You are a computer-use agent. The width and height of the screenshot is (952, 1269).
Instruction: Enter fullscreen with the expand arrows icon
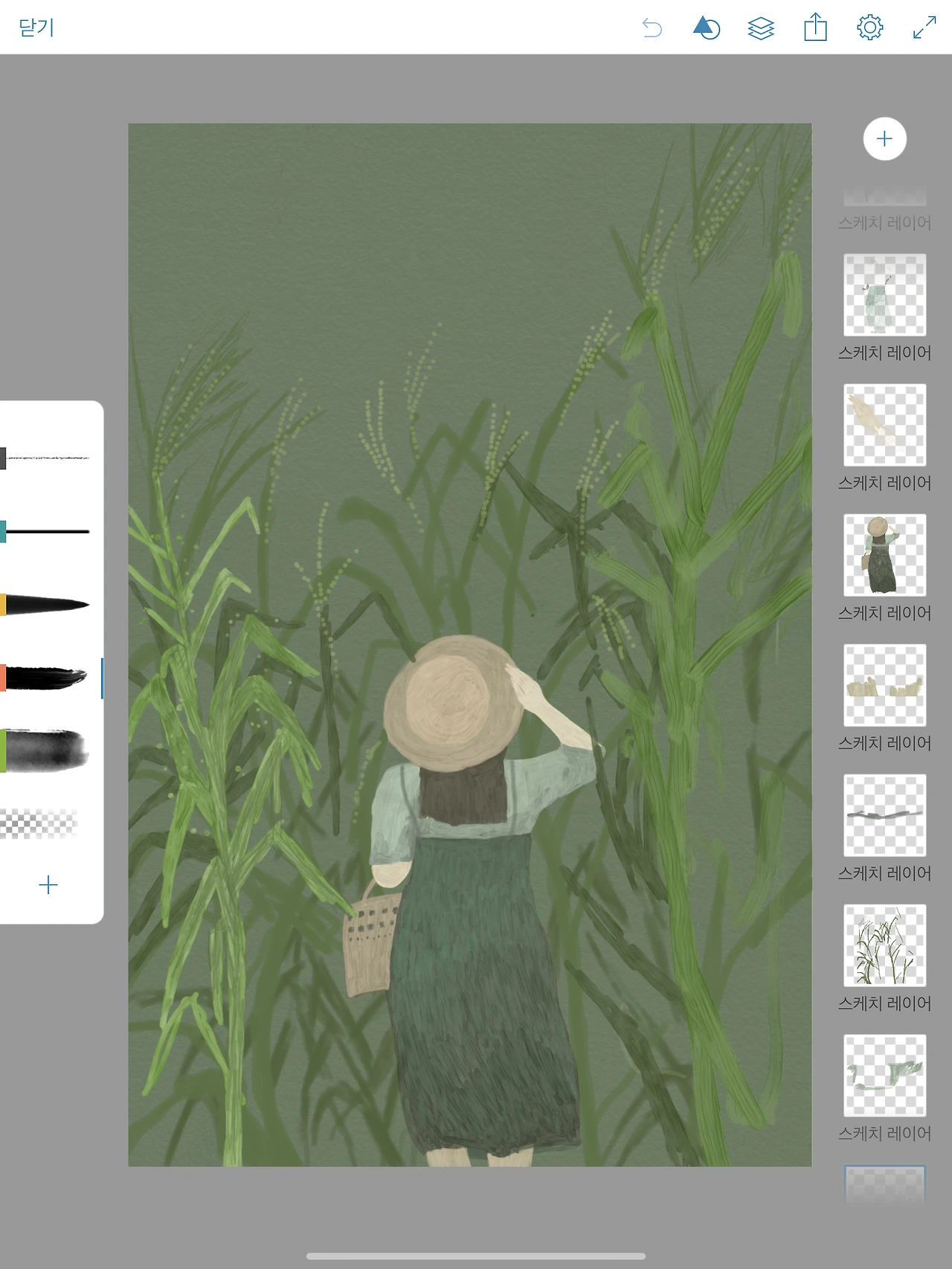click(924, 28)
